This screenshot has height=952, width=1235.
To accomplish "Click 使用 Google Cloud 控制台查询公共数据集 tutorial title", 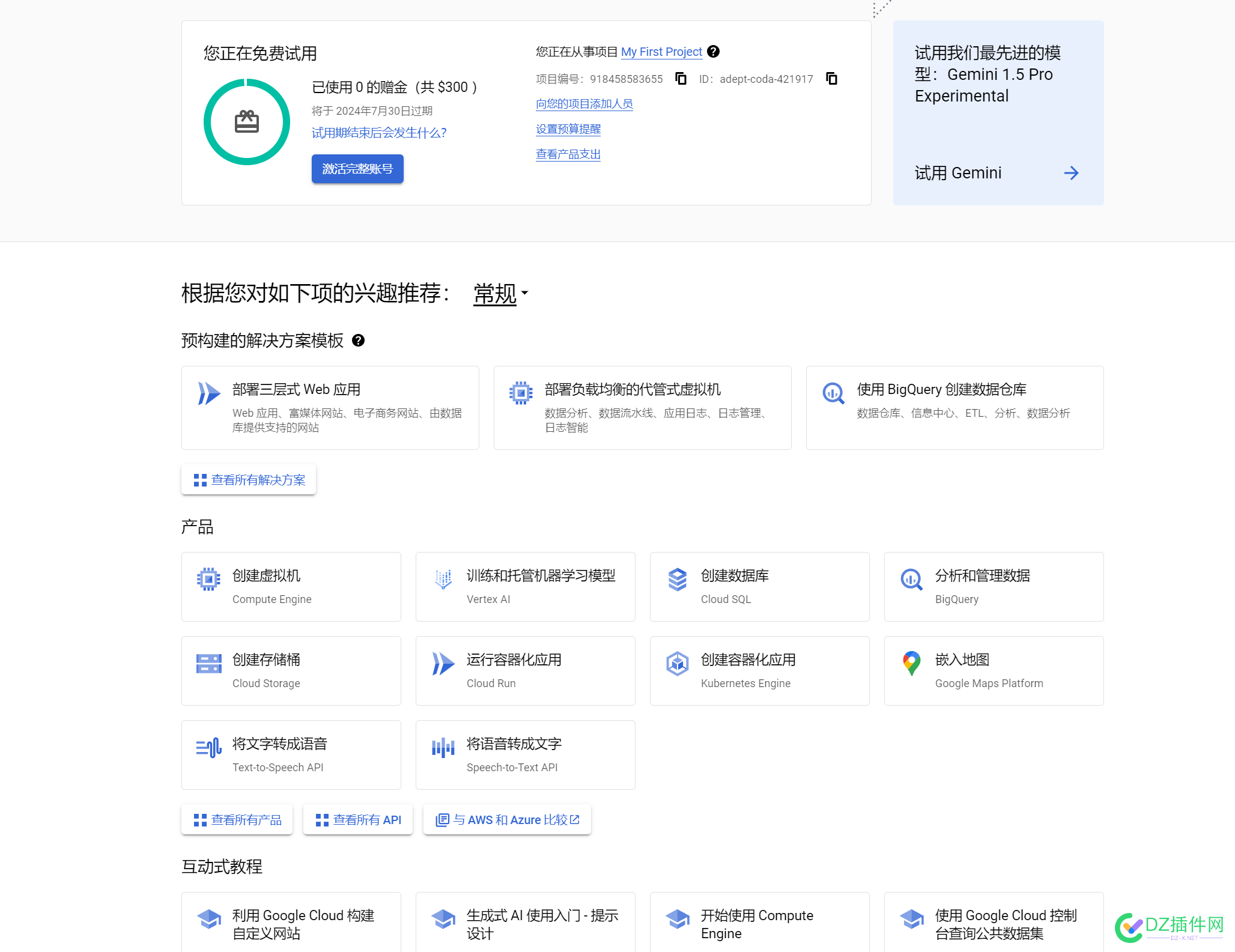I will click(x=1006, y=924).
